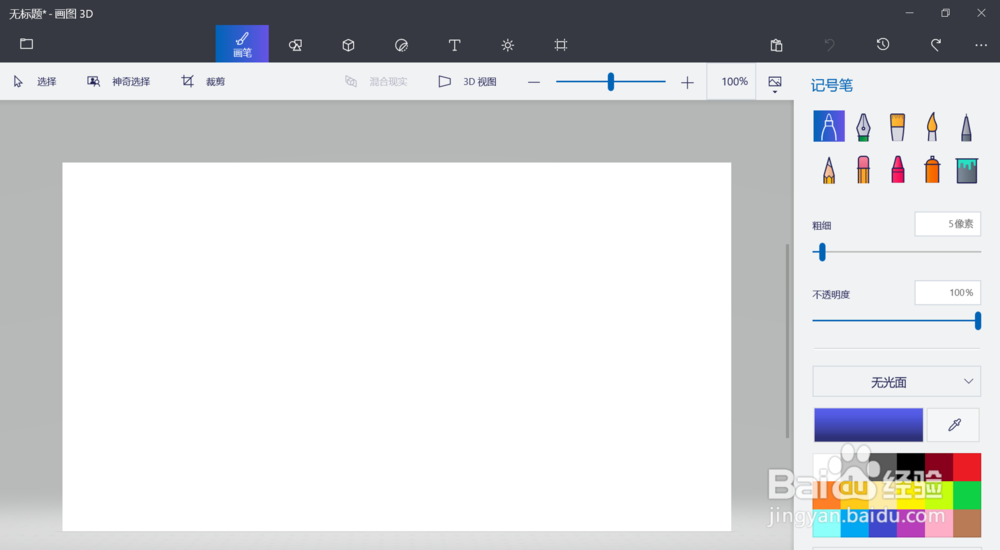Open the 2D shapes tab
The width and height of the screenshot is (1000, 550).
[295, 45]
